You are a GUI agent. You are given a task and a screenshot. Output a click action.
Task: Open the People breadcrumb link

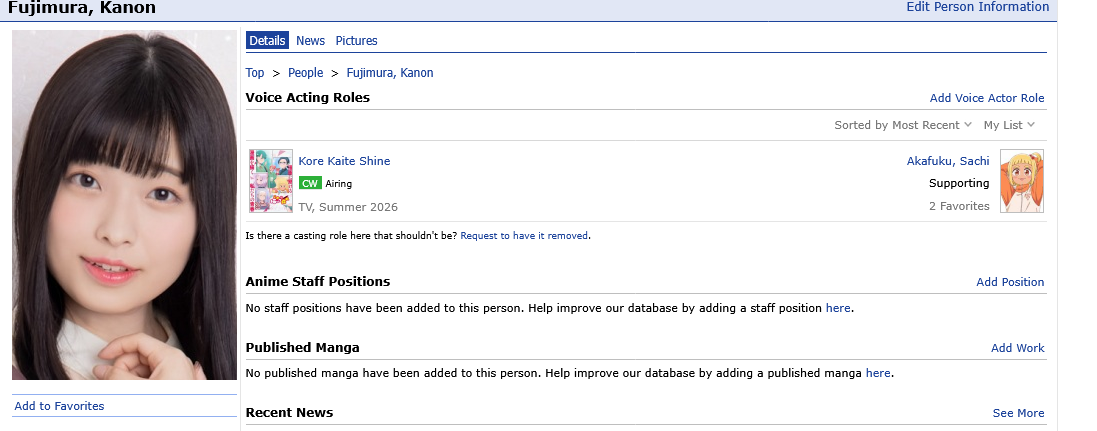tap(306, 73)
